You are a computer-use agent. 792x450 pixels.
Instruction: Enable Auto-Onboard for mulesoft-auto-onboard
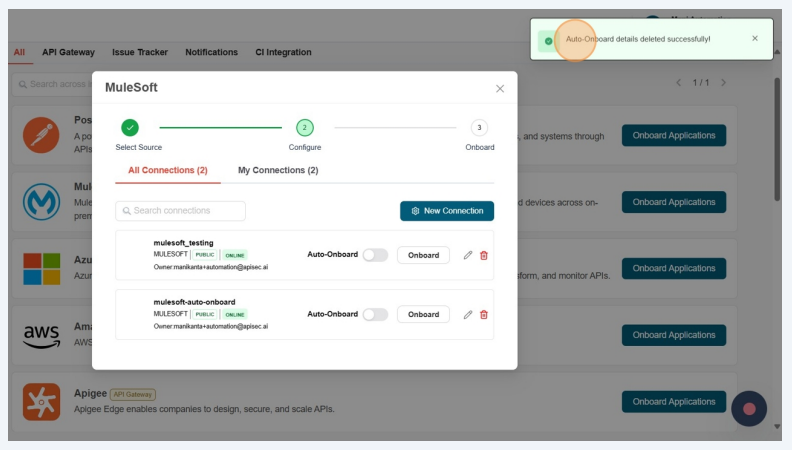tap(375, 314)
